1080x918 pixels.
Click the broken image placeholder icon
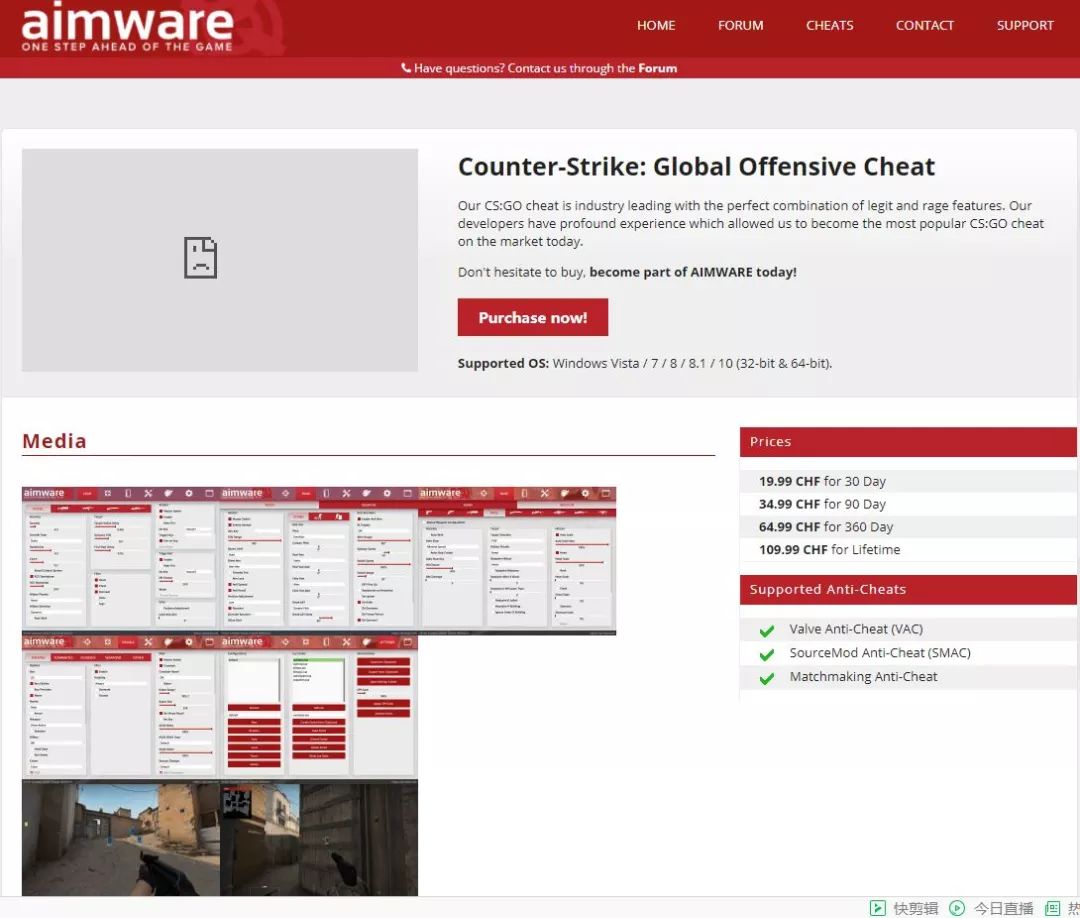(200, 258)
